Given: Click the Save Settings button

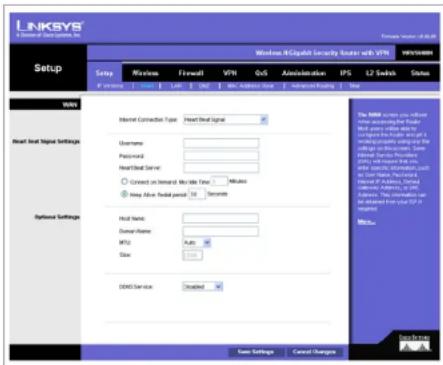Looking at the screenshot, I should [256, 352].
